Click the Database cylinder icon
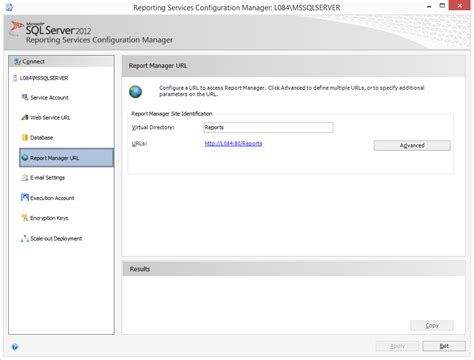 (x=25, y=137)
